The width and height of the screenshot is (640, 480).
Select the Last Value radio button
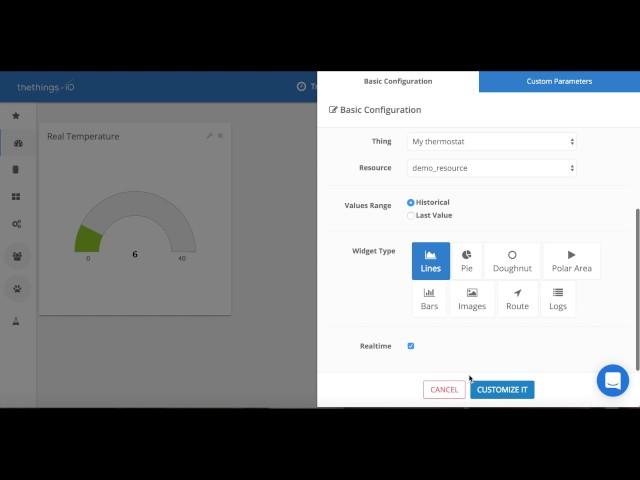point(411,215)
